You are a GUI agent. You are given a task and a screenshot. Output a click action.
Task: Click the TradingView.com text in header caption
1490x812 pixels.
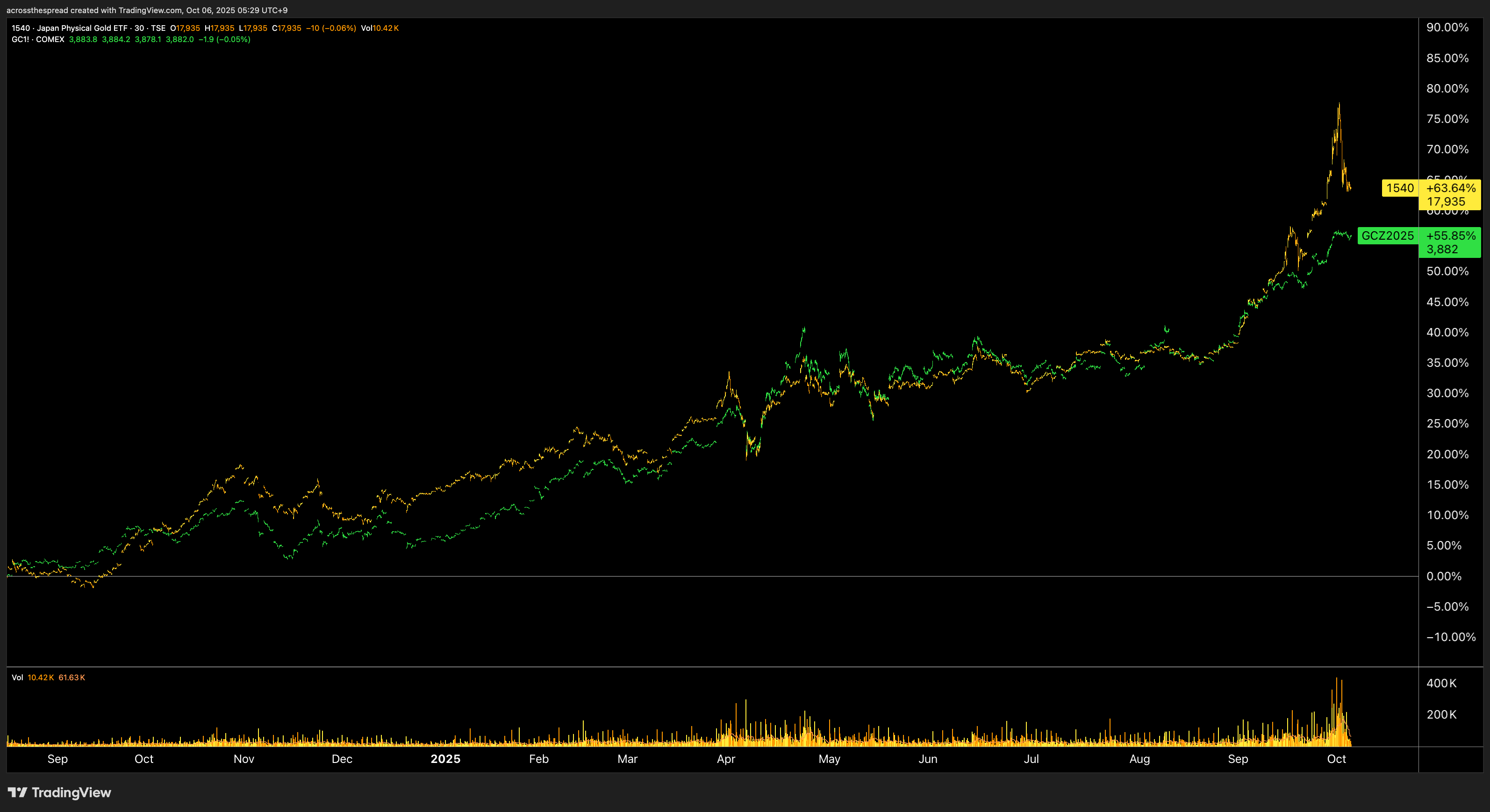pyautogui.click(x=150, y=10)
